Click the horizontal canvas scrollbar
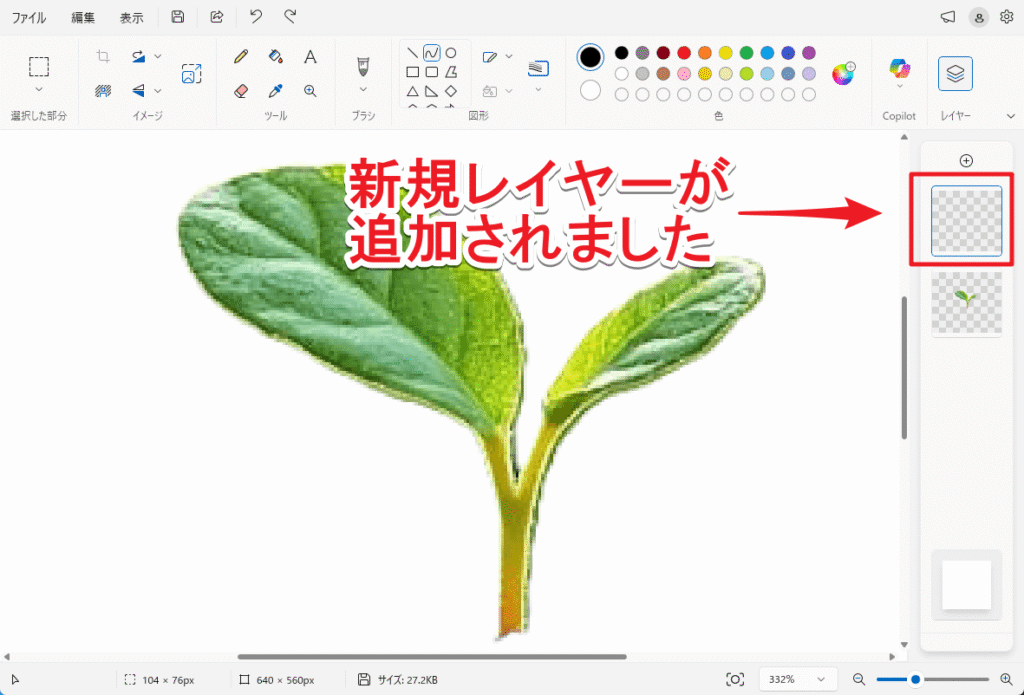The width and height of the screenshot is (1024, 695). click(432, 656)
